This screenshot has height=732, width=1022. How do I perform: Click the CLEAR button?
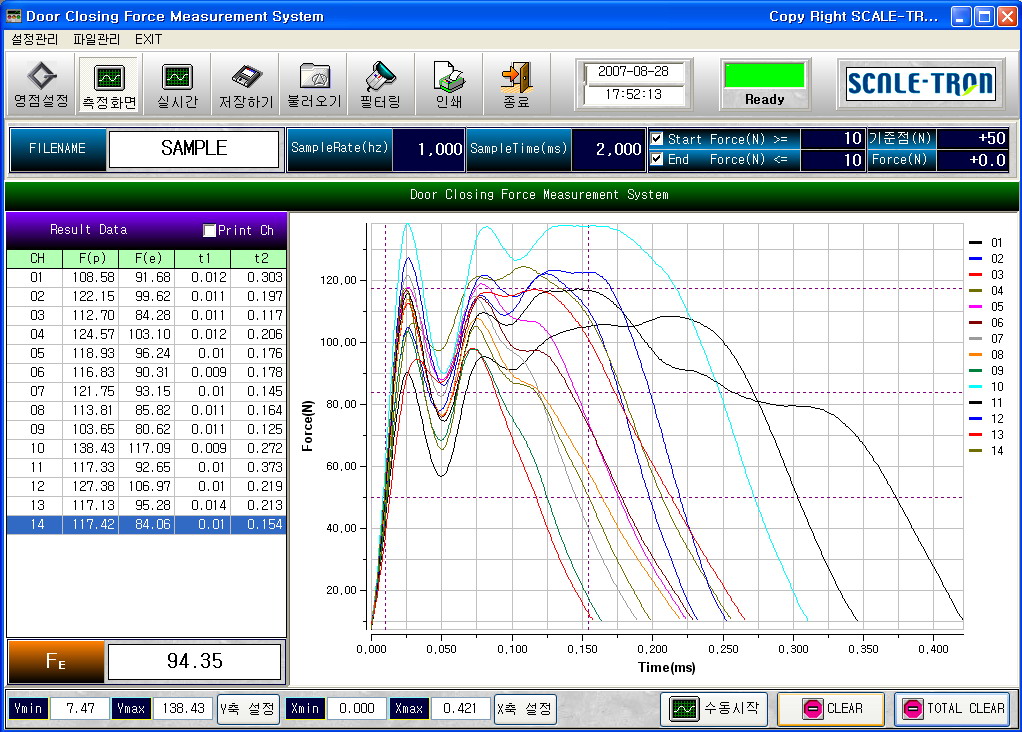pyautogui.click(x=831, y=708)
